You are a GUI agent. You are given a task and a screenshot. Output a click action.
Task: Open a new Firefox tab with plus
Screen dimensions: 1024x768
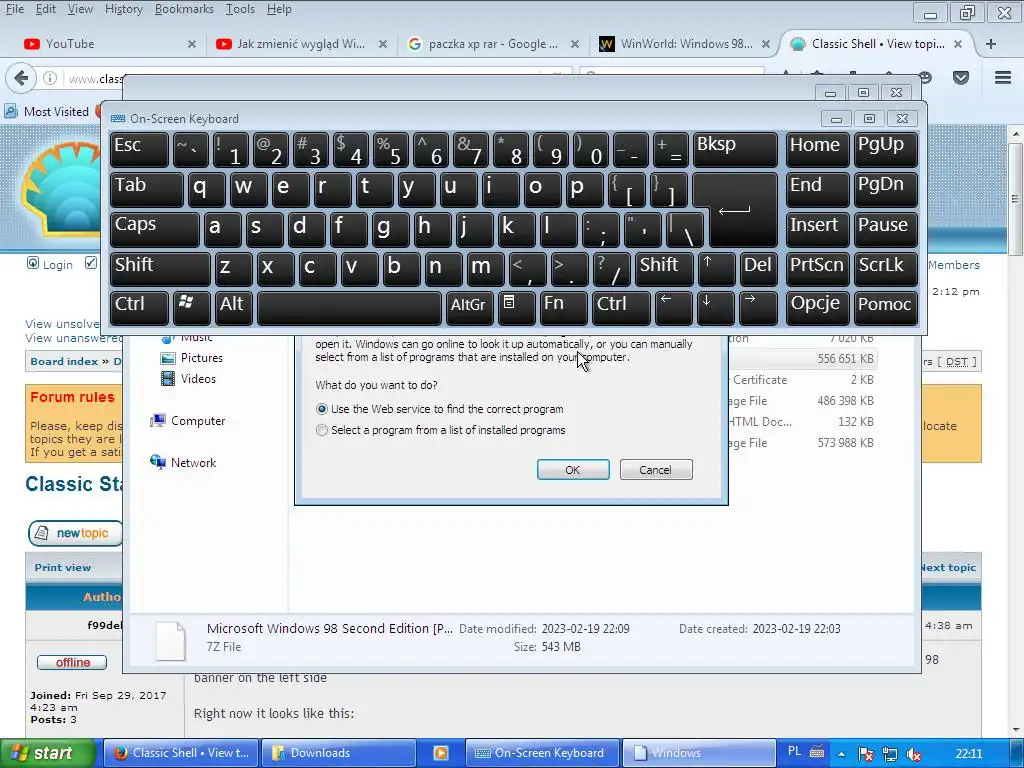coord(991,44)
